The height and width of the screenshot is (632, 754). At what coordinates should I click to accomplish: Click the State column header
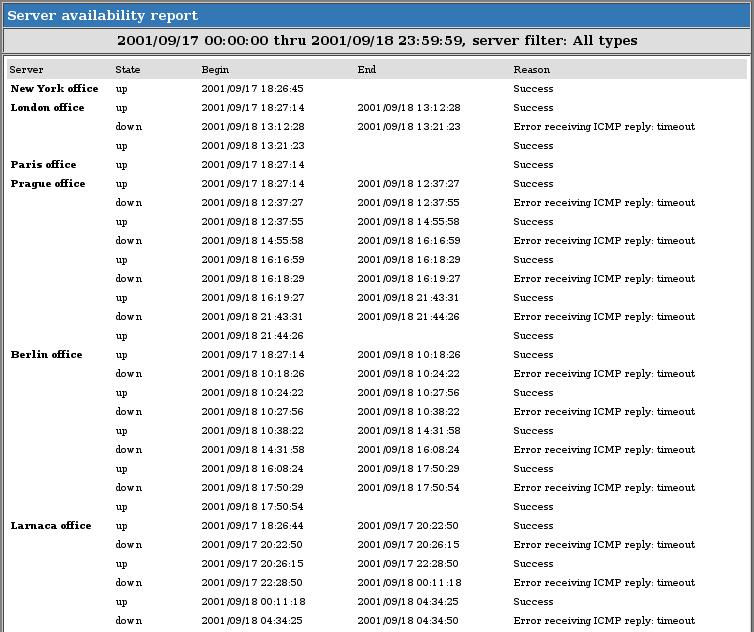coord(128,70)
